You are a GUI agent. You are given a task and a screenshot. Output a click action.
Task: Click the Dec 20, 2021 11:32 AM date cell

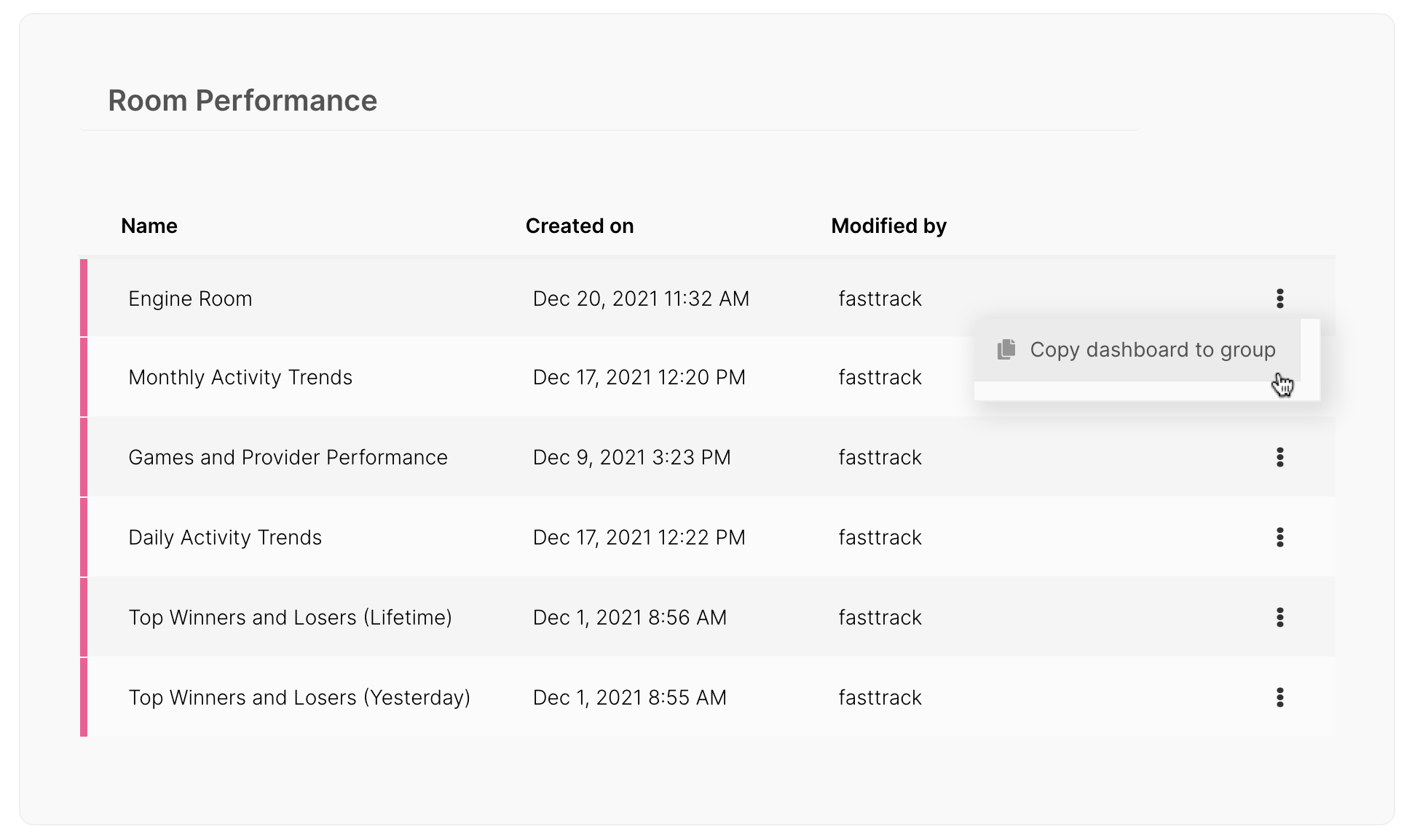click(x=641, y=298)
